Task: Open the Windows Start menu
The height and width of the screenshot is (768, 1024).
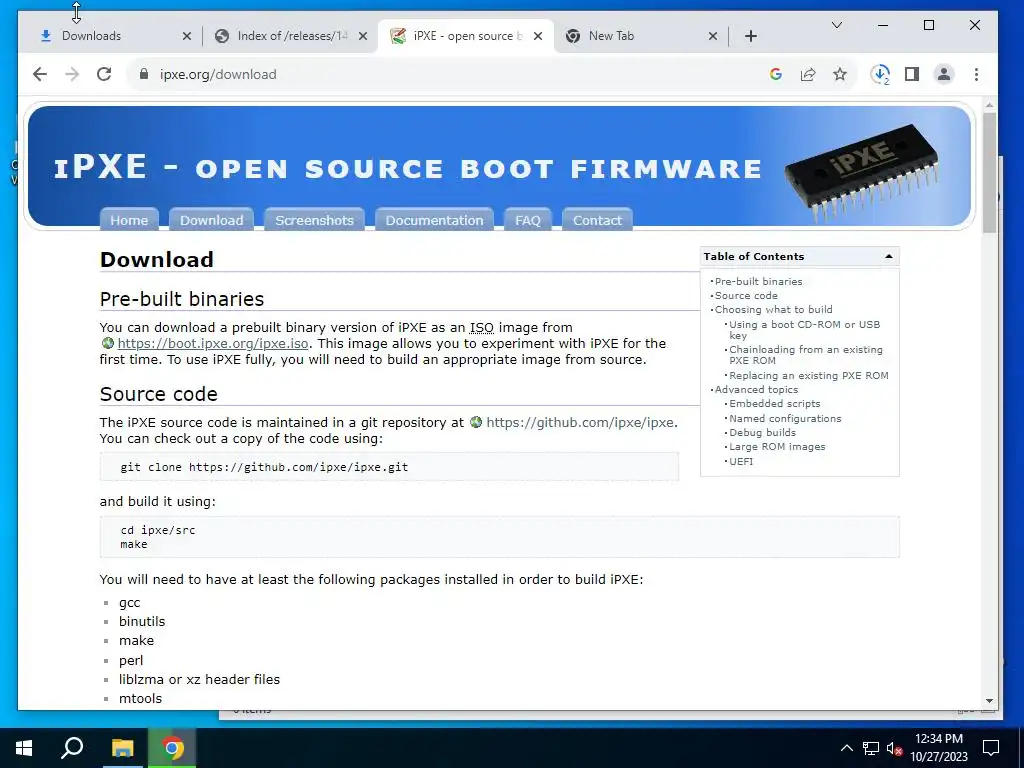Action: click(24, 748)
